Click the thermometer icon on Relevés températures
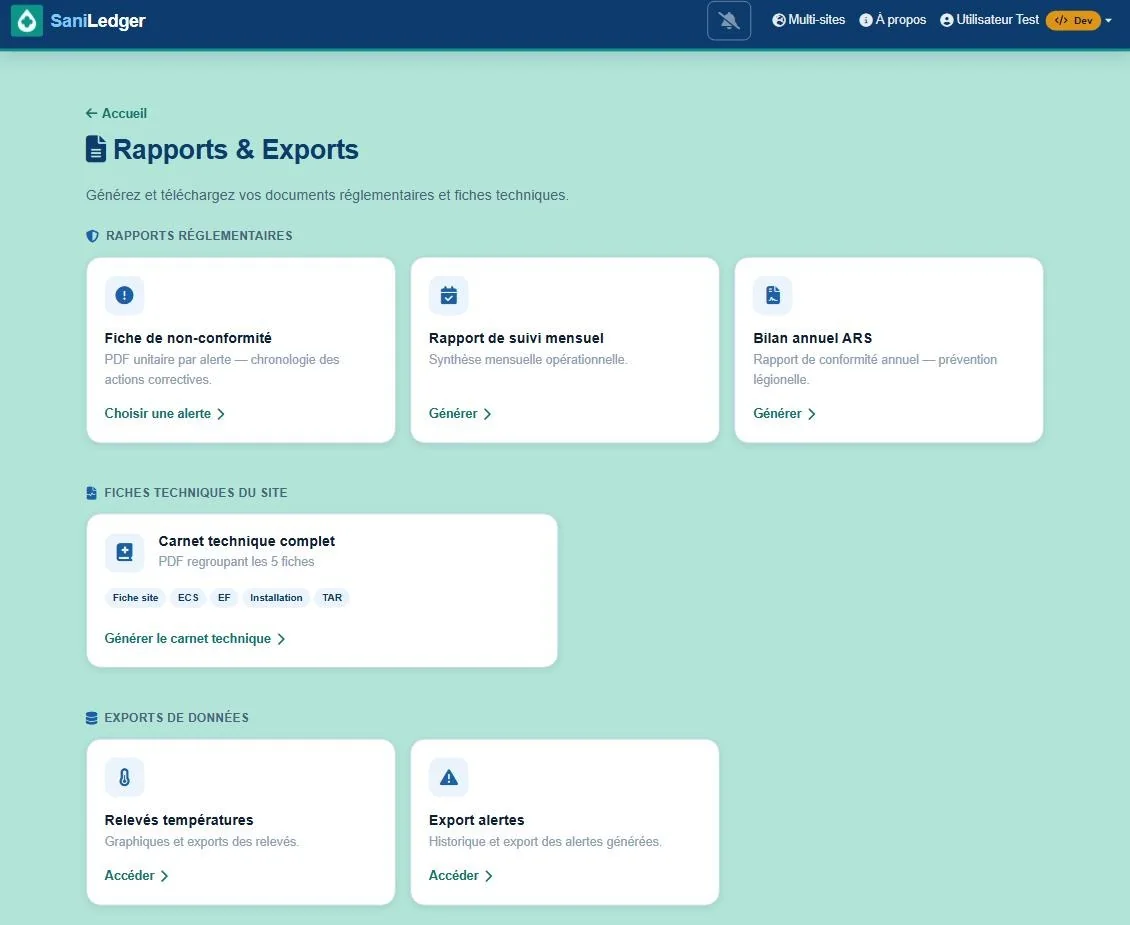The image size is (1130, 925). [124, 777]
